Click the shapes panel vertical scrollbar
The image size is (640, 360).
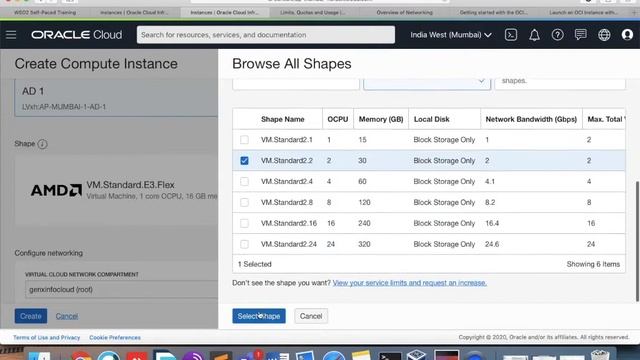637,241
